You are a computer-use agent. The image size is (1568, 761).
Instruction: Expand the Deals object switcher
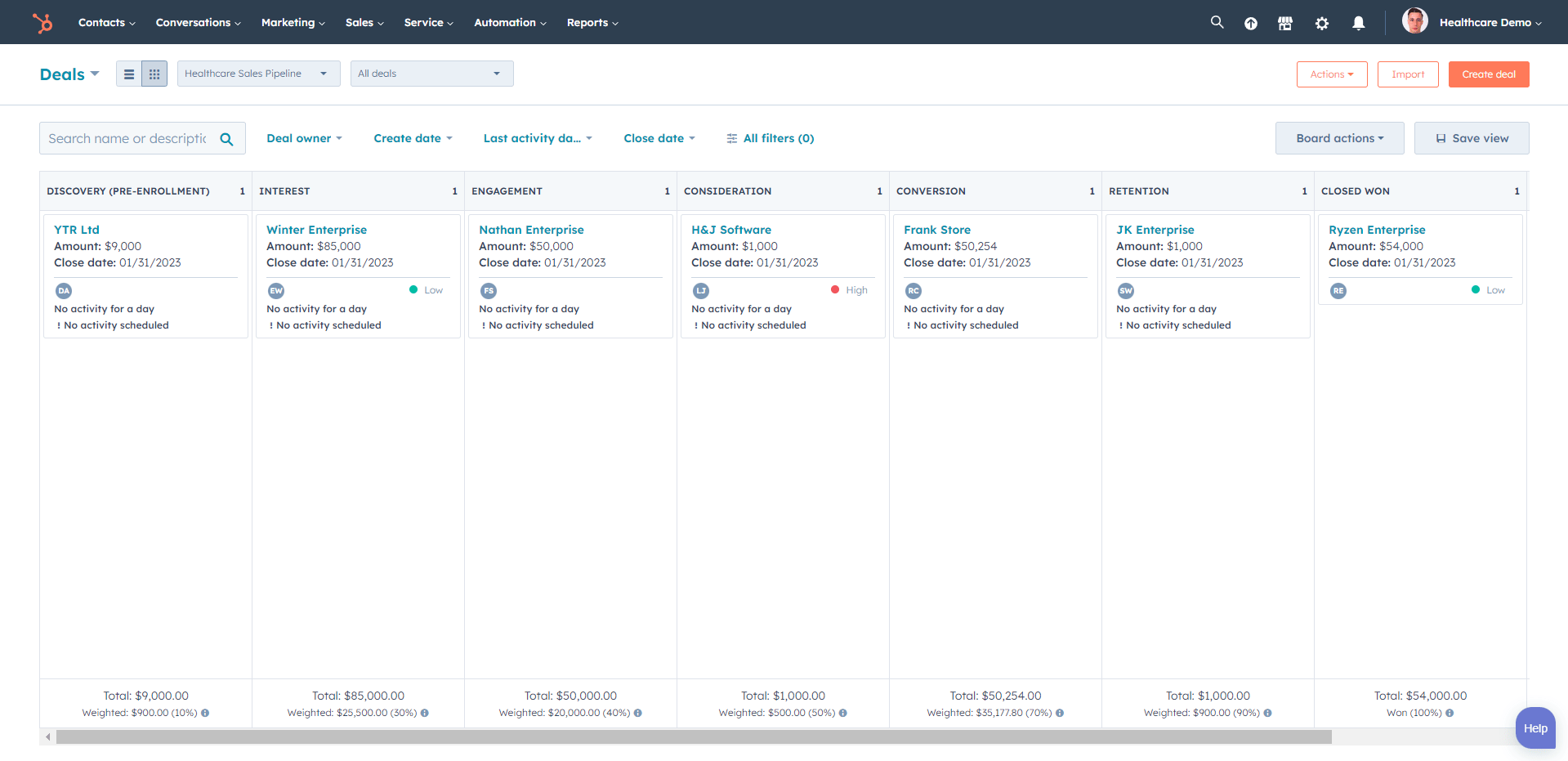click(x=69, y=74)
